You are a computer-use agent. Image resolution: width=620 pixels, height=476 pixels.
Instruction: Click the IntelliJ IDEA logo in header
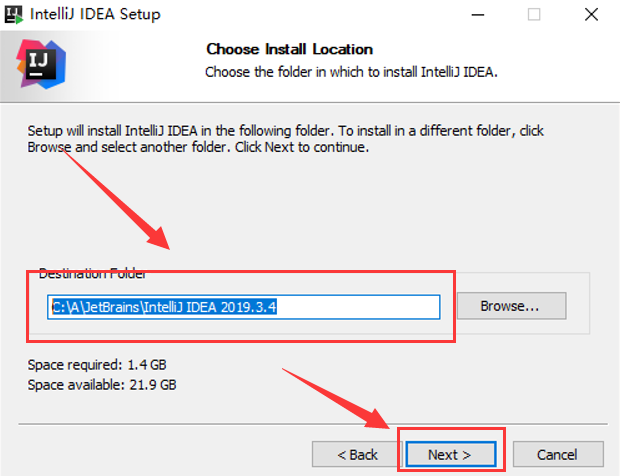click(41, 64)
